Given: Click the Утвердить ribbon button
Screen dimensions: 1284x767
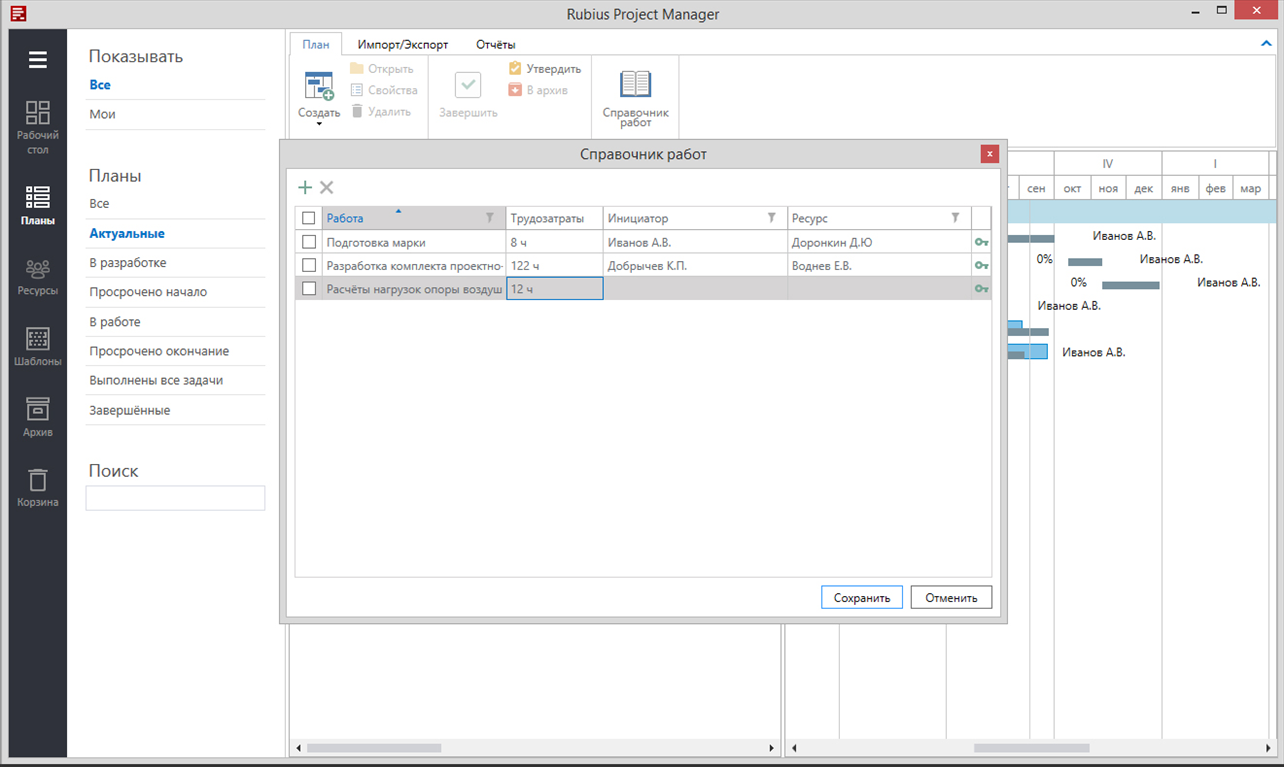Looking at the screenshot, I should [x=544, y=69].
